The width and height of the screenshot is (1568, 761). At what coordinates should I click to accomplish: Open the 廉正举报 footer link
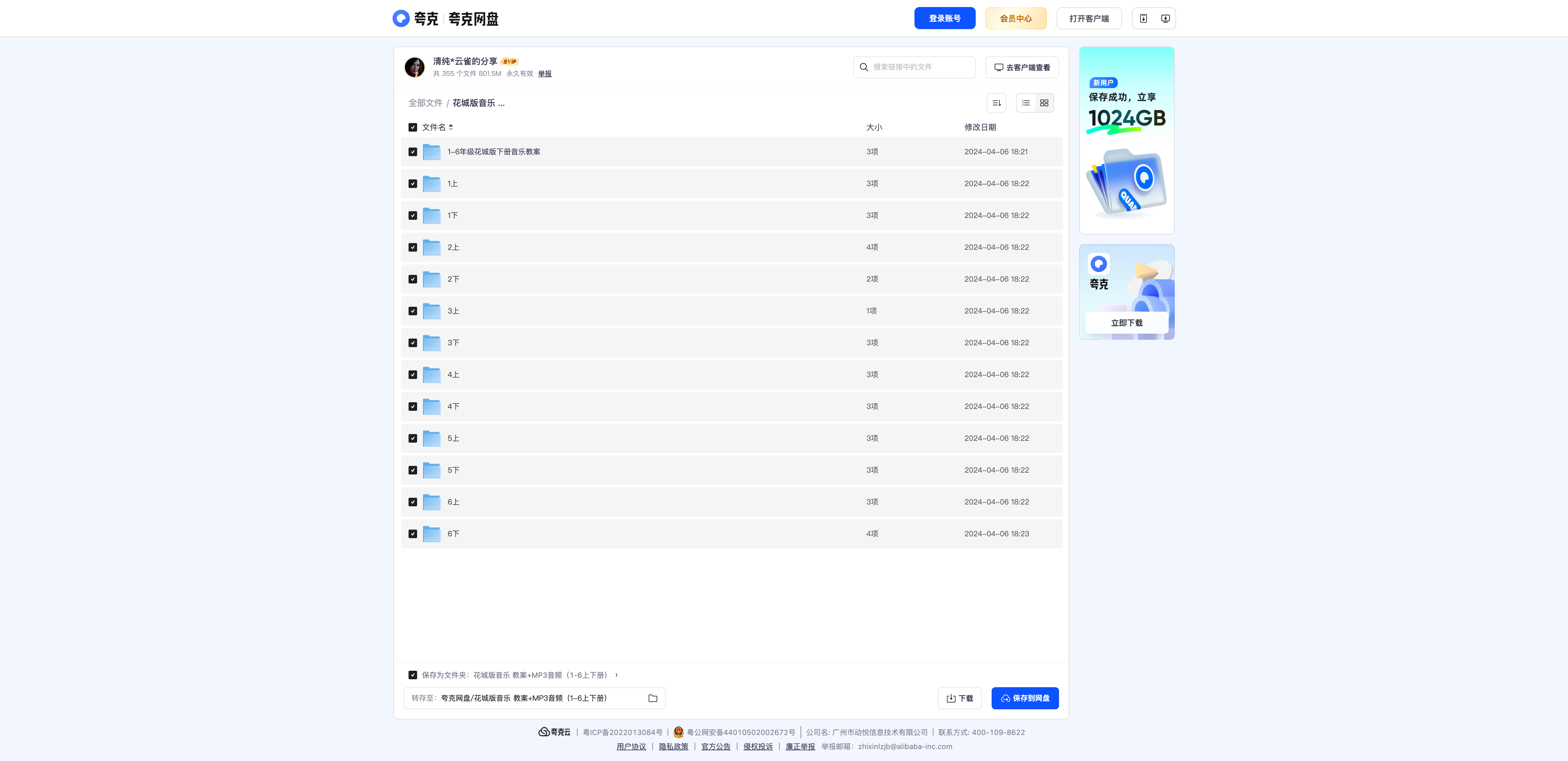pyautogui.click(x=800, y=746)
